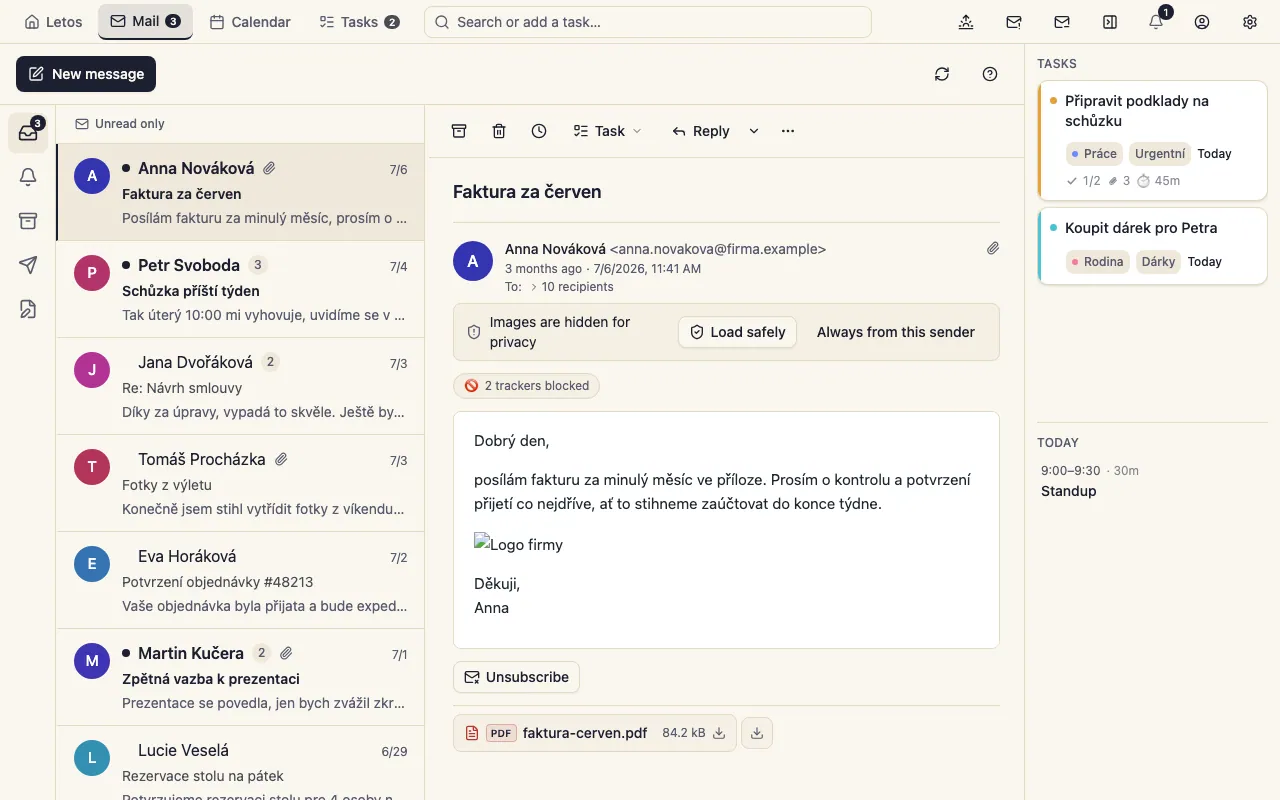Click the Unsubscribe button
The image size is (1280, 800).
(516, 677)
